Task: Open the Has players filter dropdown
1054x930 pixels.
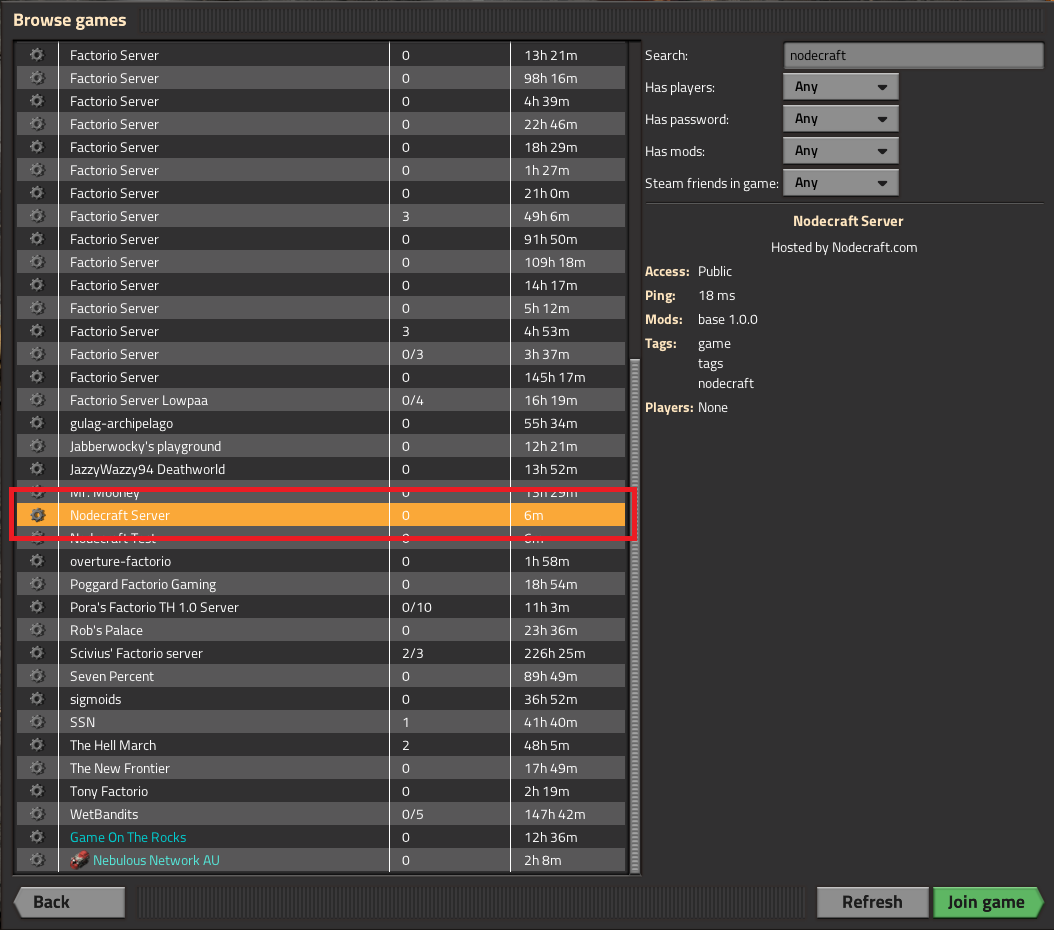Action: click(840, 86)
